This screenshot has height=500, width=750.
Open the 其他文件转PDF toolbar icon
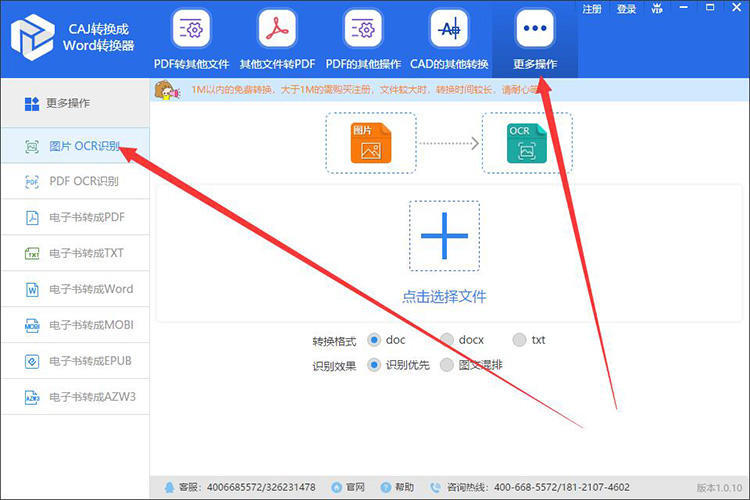click(x=277, y=29)
